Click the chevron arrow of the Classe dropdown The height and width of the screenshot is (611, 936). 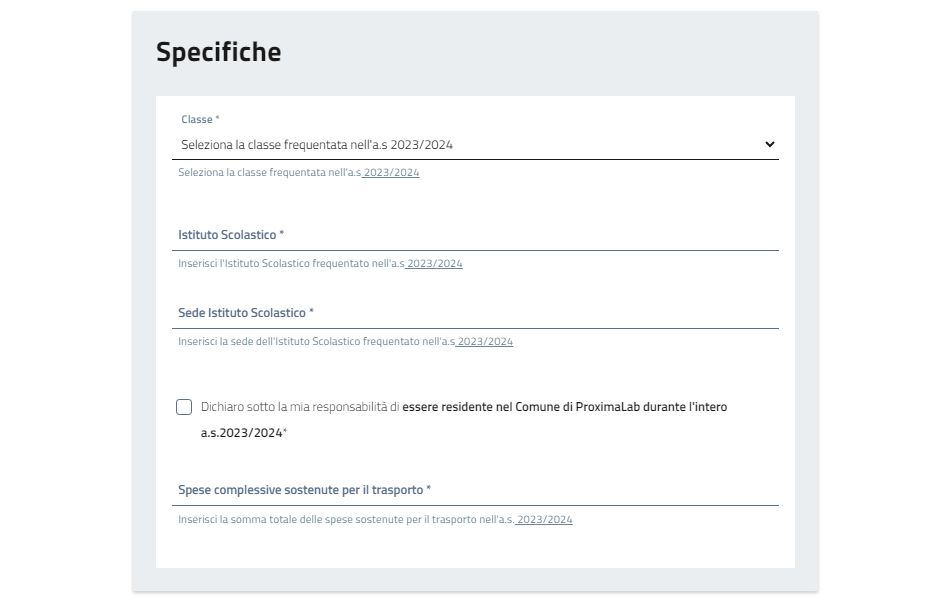coord(769,144)
